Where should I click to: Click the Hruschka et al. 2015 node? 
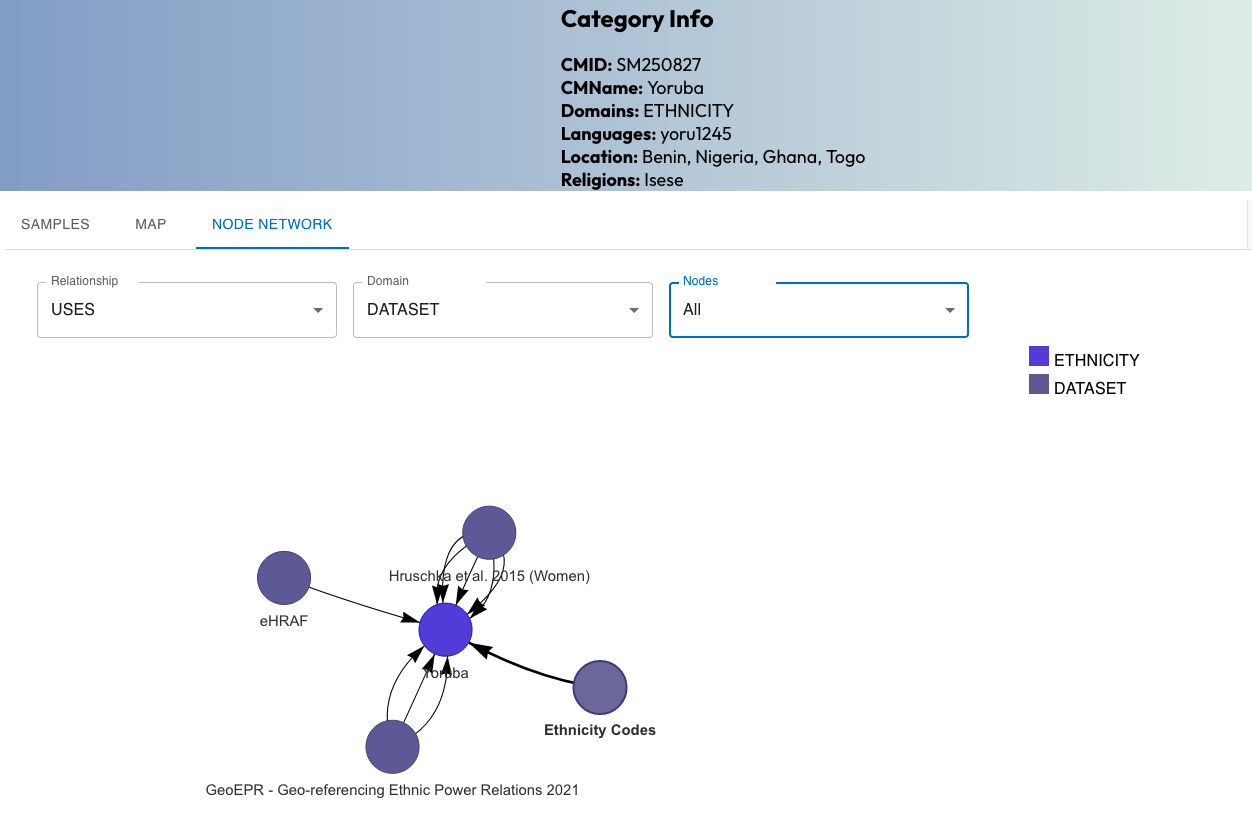click(489, 532)
